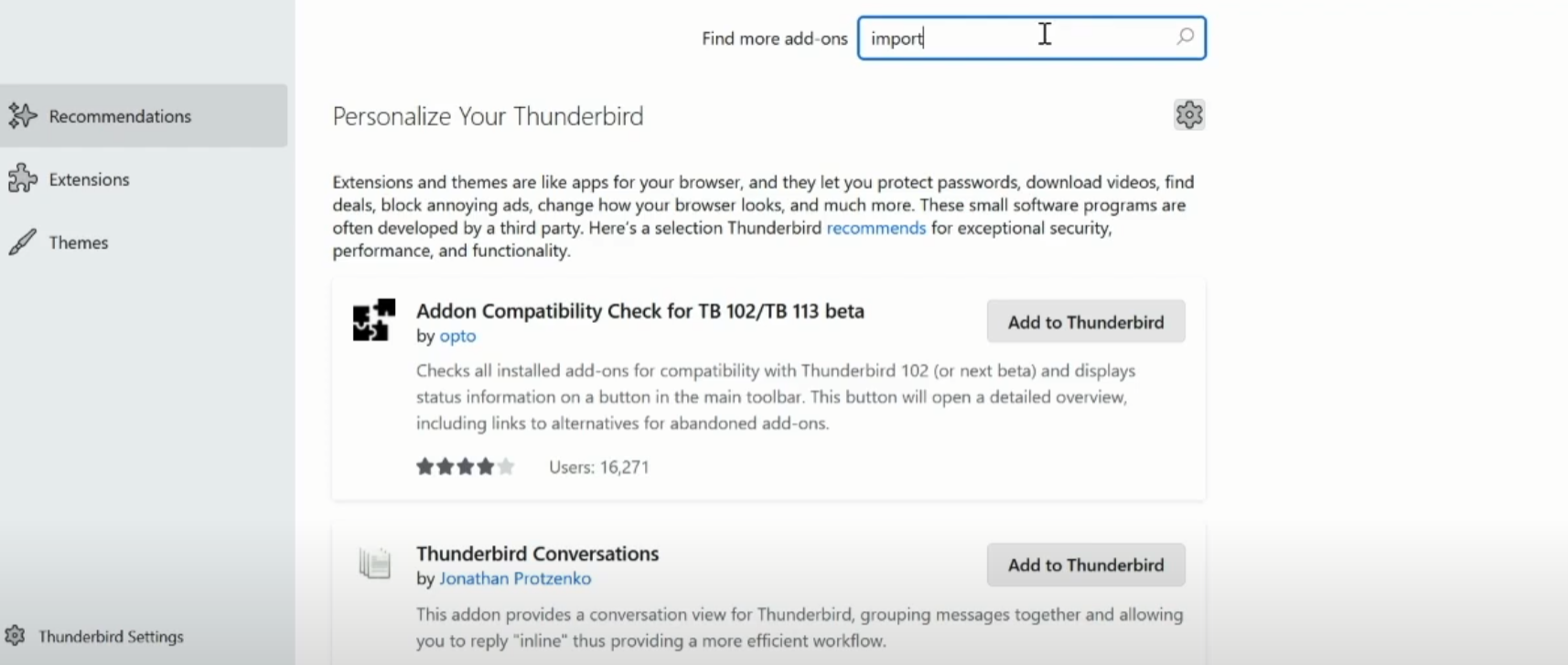Click the Extensions puzzle piece icon
Image resolution: width=1568 pixels, height=665 pixels.
tap(23, 178)
